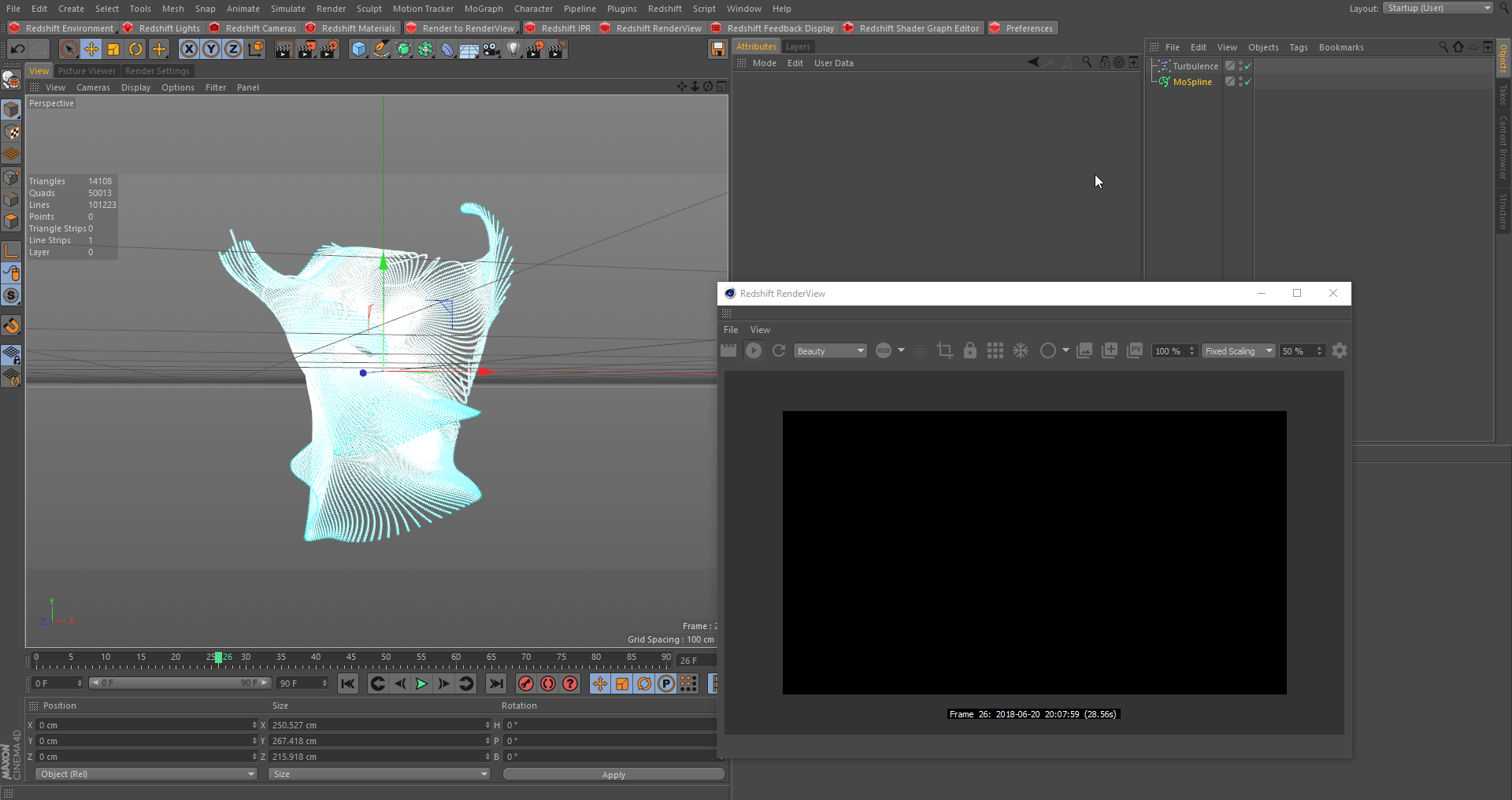This screenshot has width=1512, height=800.
Task: Click add snapshot plus icon
Action: click(x=1110, y=350)
